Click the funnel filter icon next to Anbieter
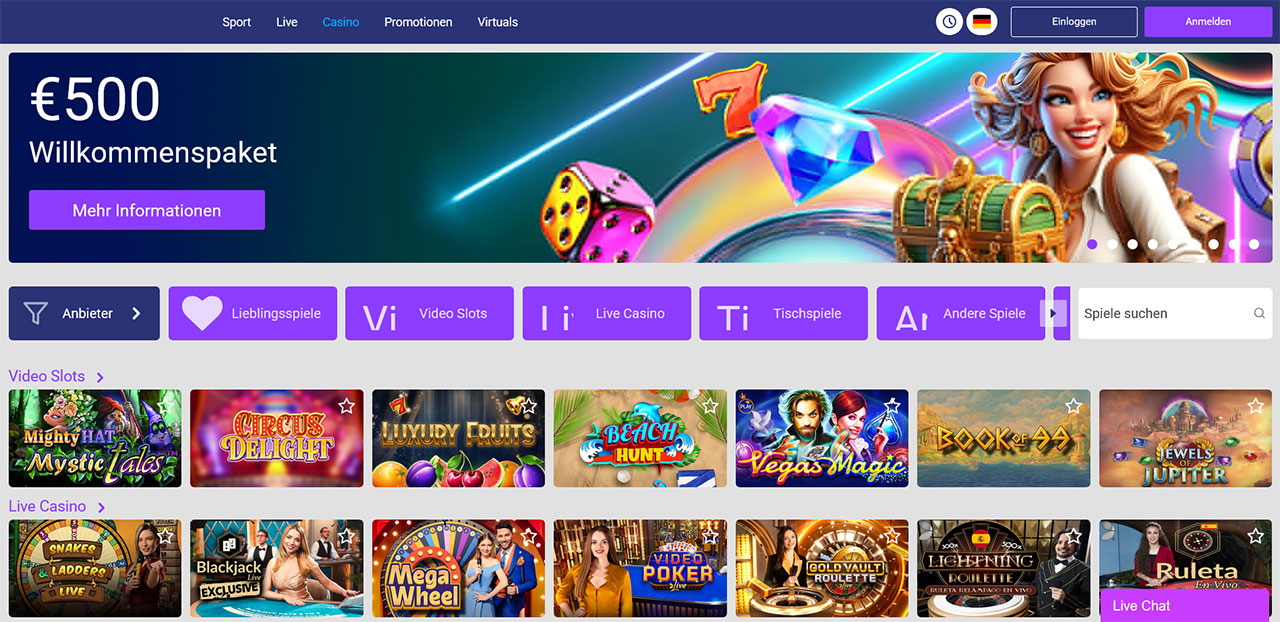 pos(36,313)
